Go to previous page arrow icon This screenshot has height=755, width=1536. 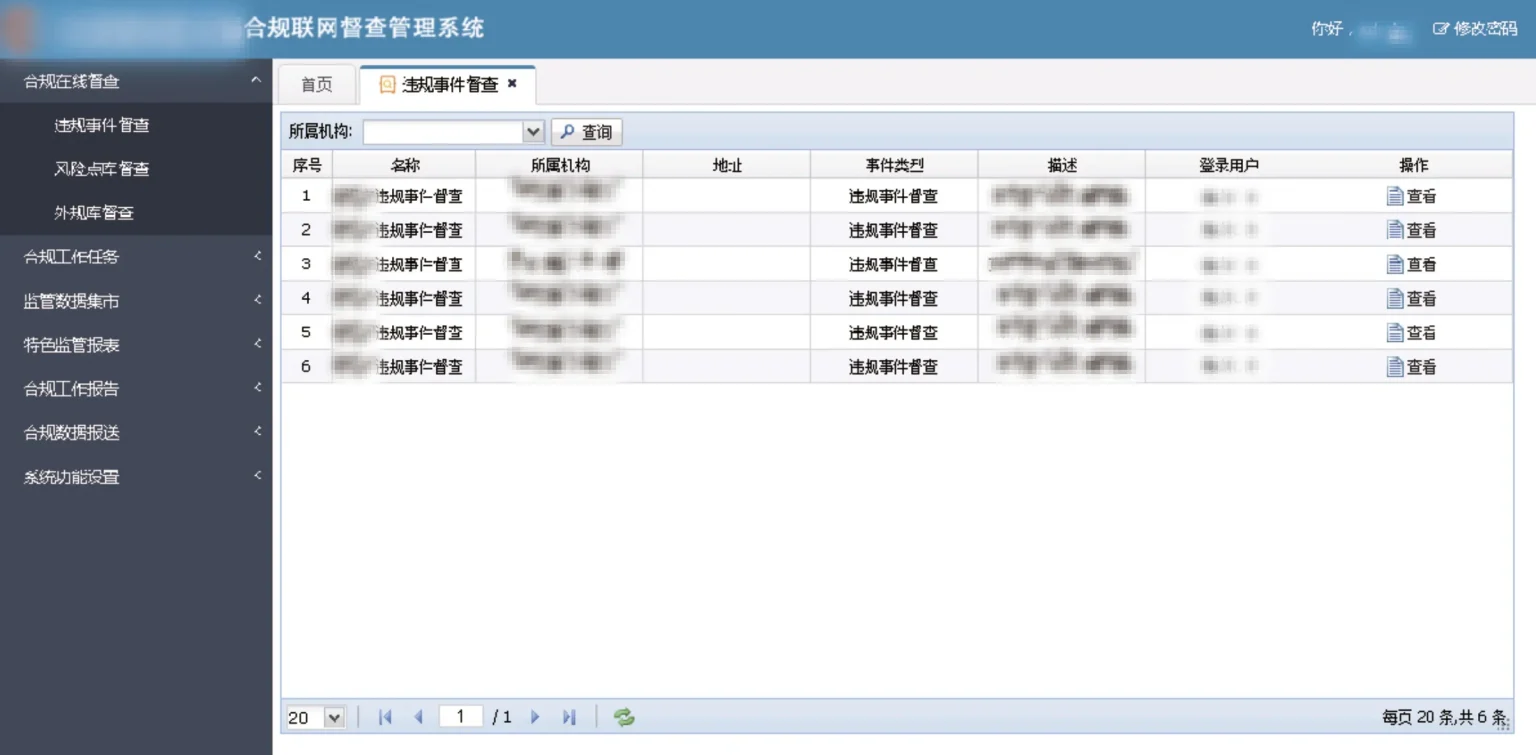pyautogui.click(x=418, y=717)
